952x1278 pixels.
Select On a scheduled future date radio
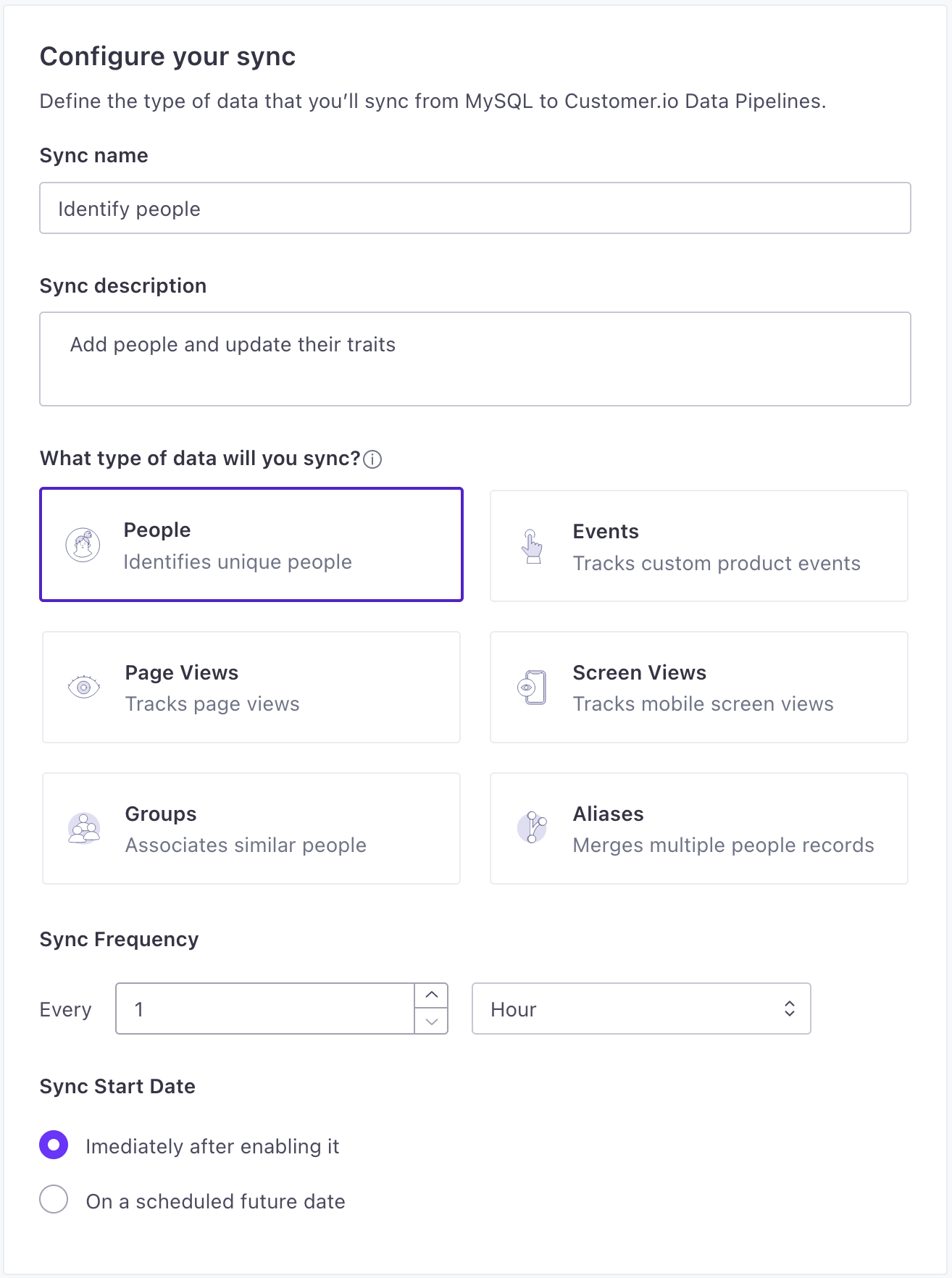(x=54, y=1200)
